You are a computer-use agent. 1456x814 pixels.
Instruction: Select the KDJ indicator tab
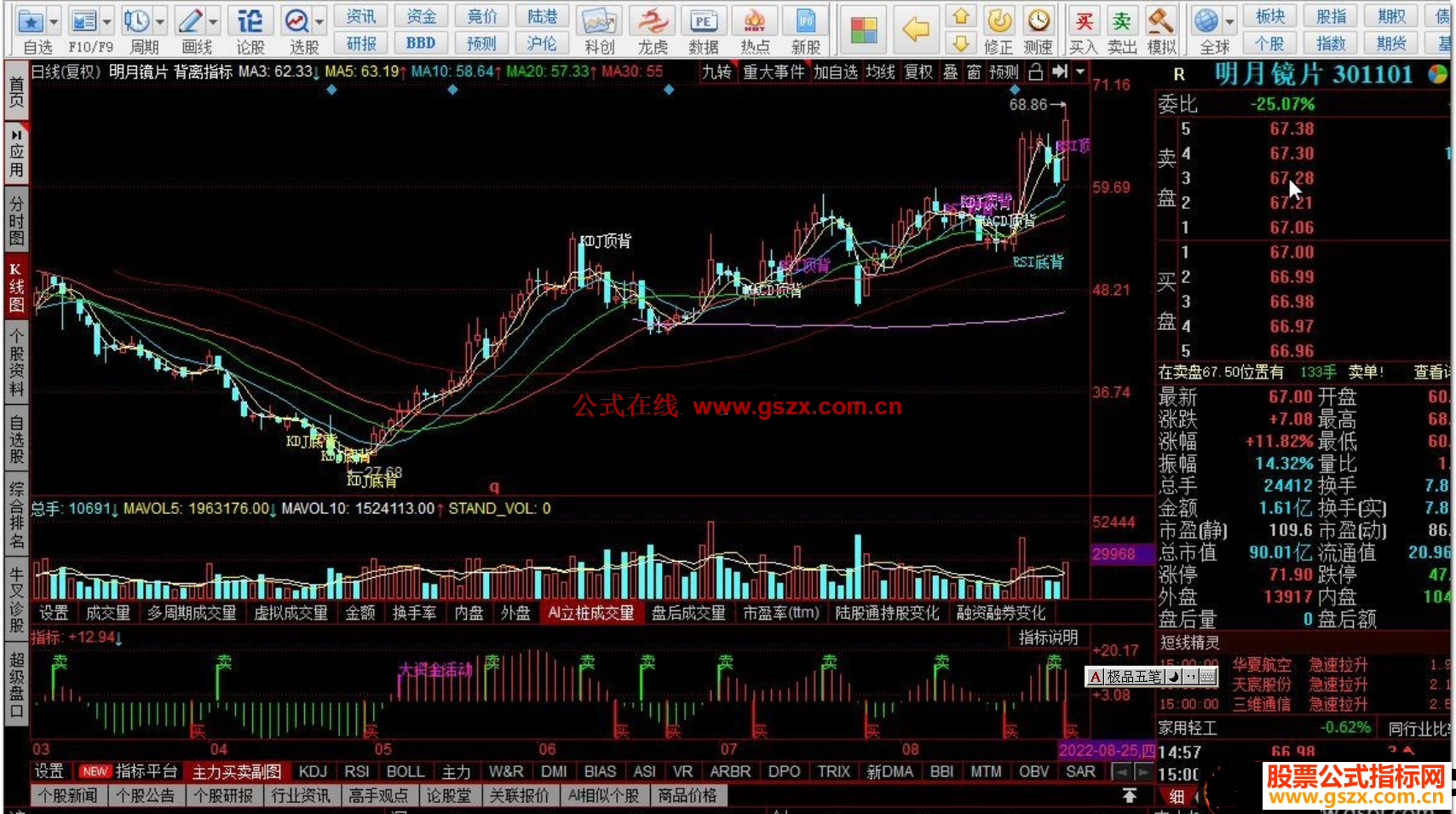[x=313, y=771]
